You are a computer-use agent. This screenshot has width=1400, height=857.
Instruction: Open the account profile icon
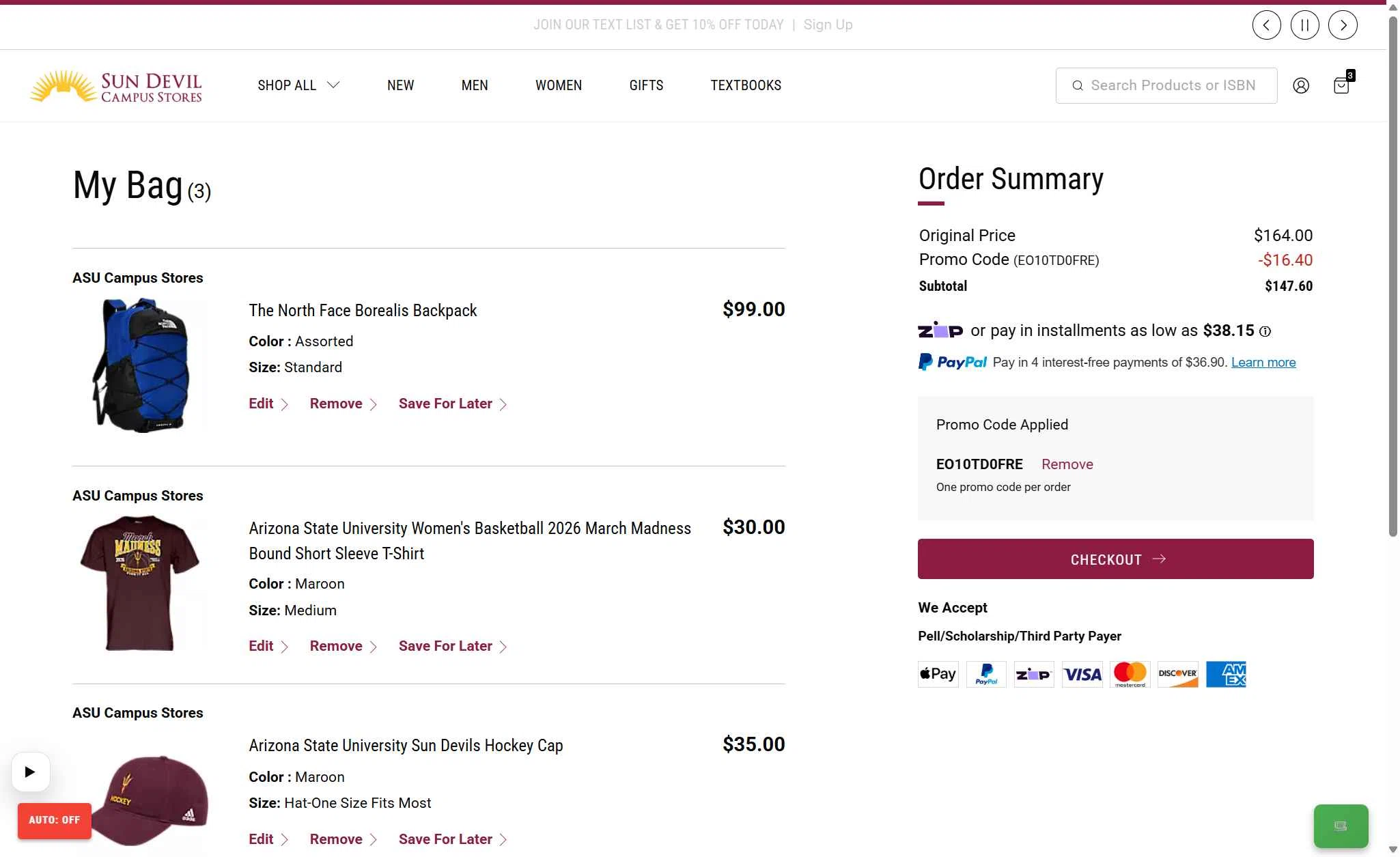click(x=1301, y=85)
